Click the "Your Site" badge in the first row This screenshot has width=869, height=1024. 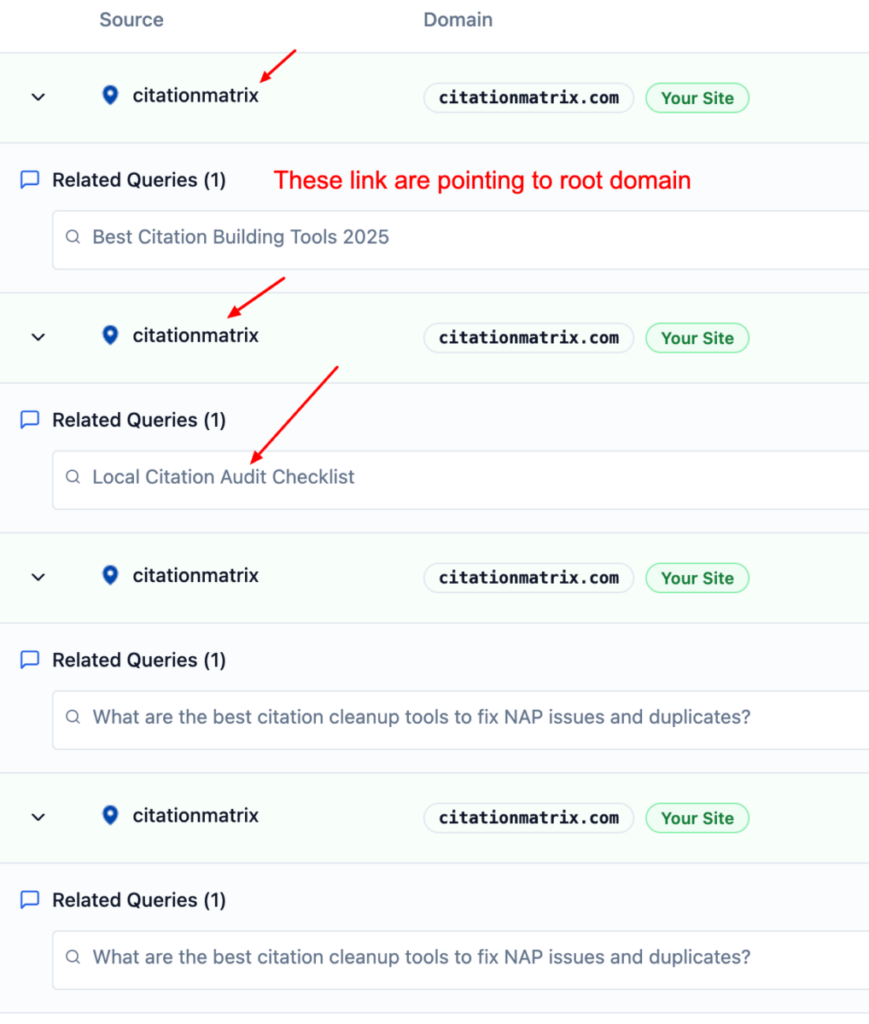[697, 98]
